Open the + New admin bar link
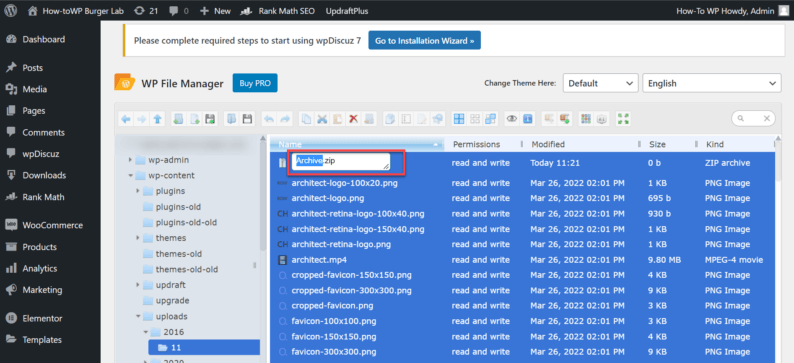This screenshot has width=794, height=363. coord(215,11)
